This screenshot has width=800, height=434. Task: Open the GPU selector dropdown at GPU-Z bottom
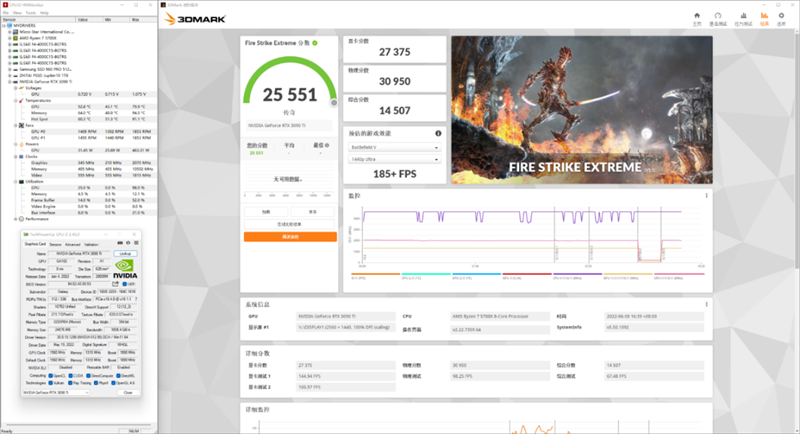click(x=56, y=392)
